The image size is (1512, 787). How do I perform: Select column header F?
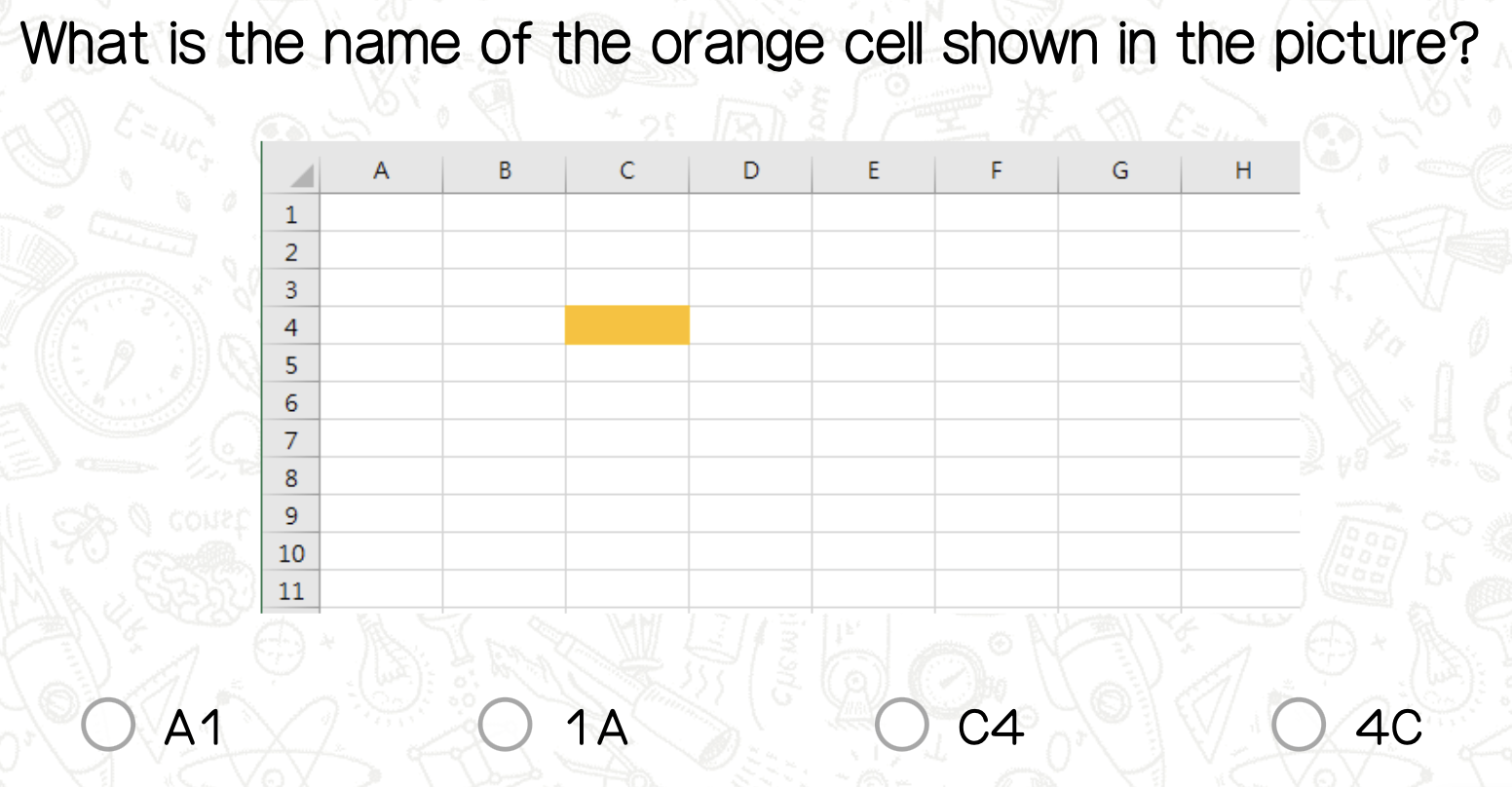[x=996, y=171]
